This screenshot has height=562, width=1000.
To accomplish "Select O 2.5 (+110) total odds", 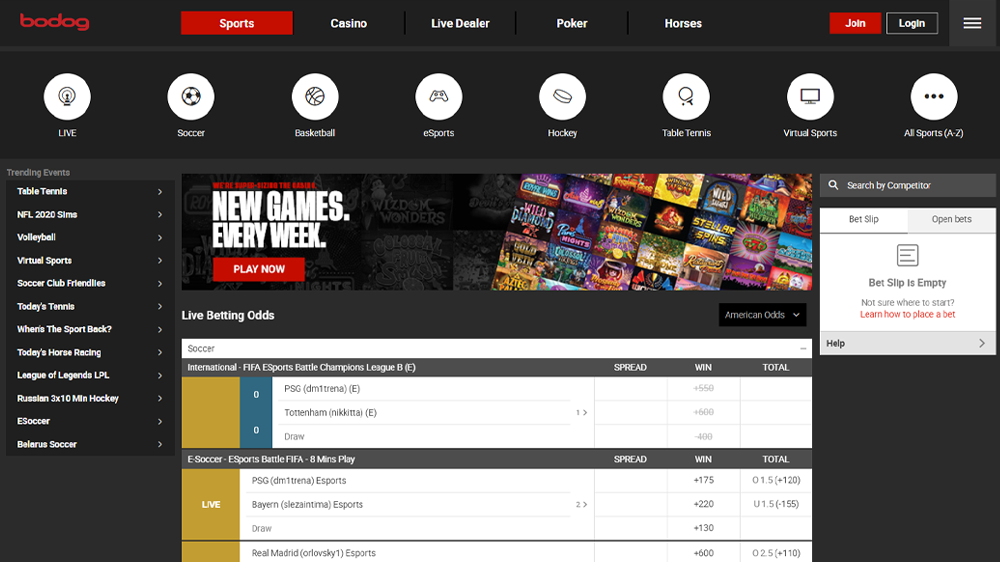I will pyautogui.click(x=776, y=552).
